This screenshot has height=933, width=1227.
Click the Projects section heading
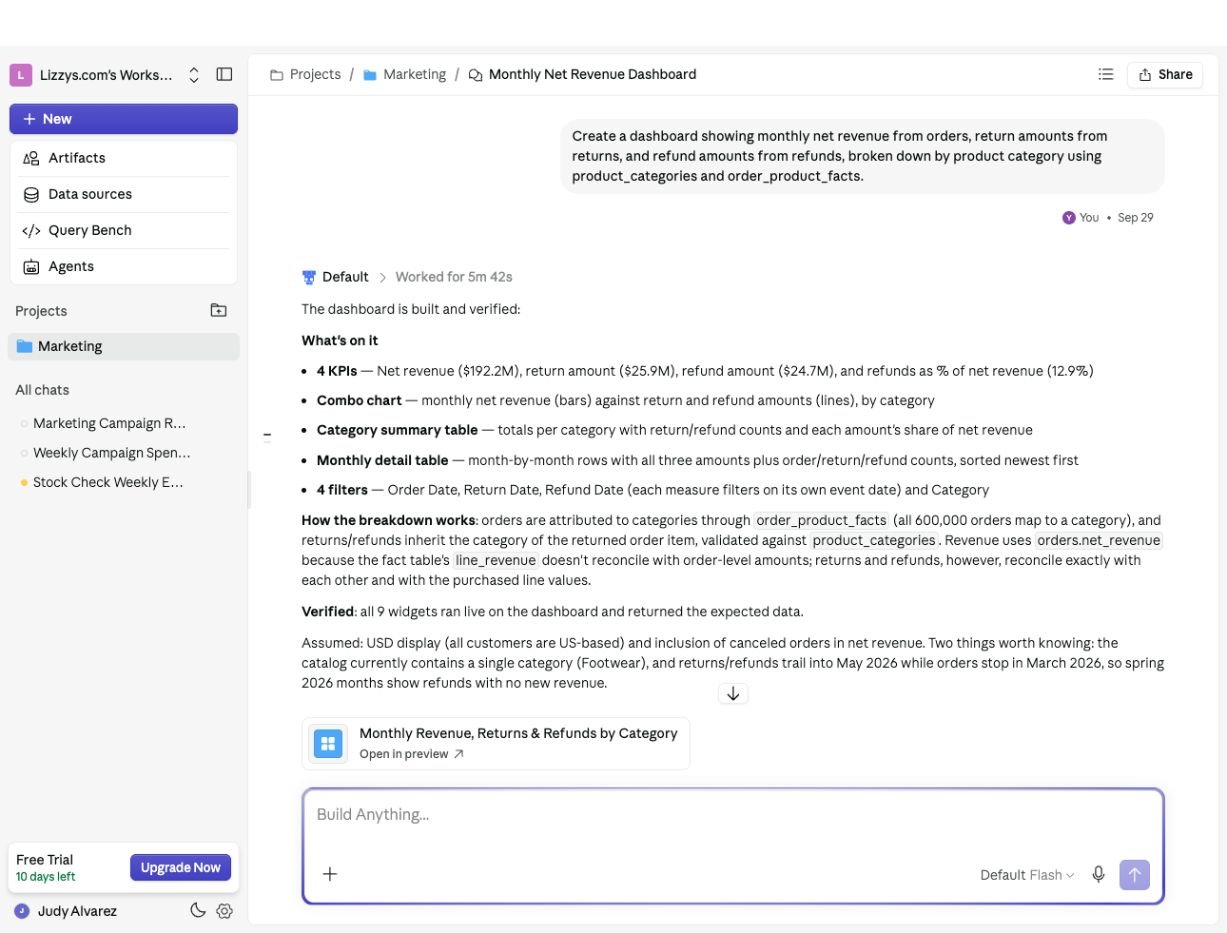[41, 311]
